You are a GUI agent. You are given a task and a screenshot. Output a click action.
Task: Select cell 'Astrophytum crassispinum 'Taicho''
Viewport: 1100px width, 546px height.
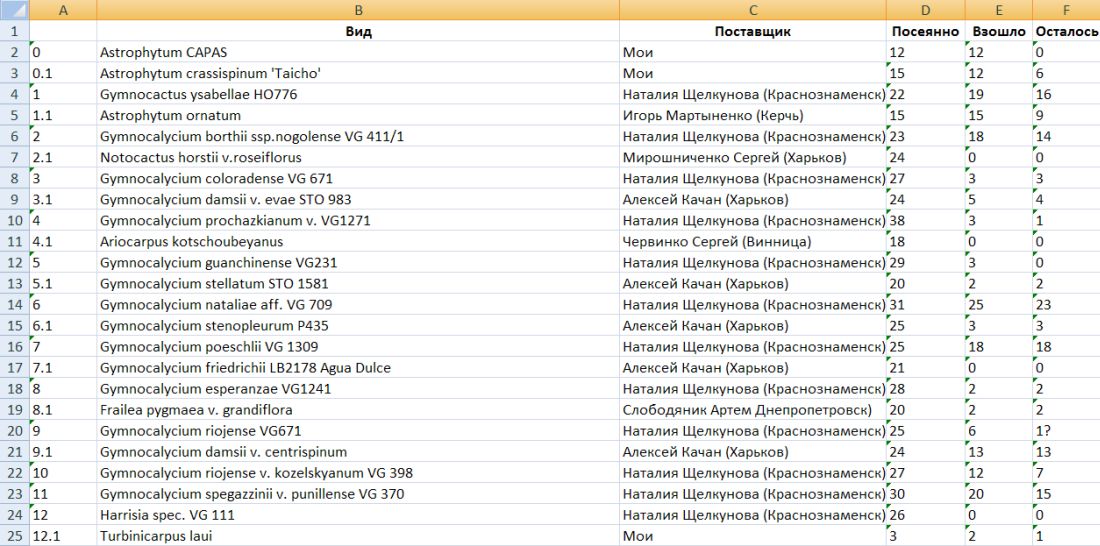click(358, 73)
